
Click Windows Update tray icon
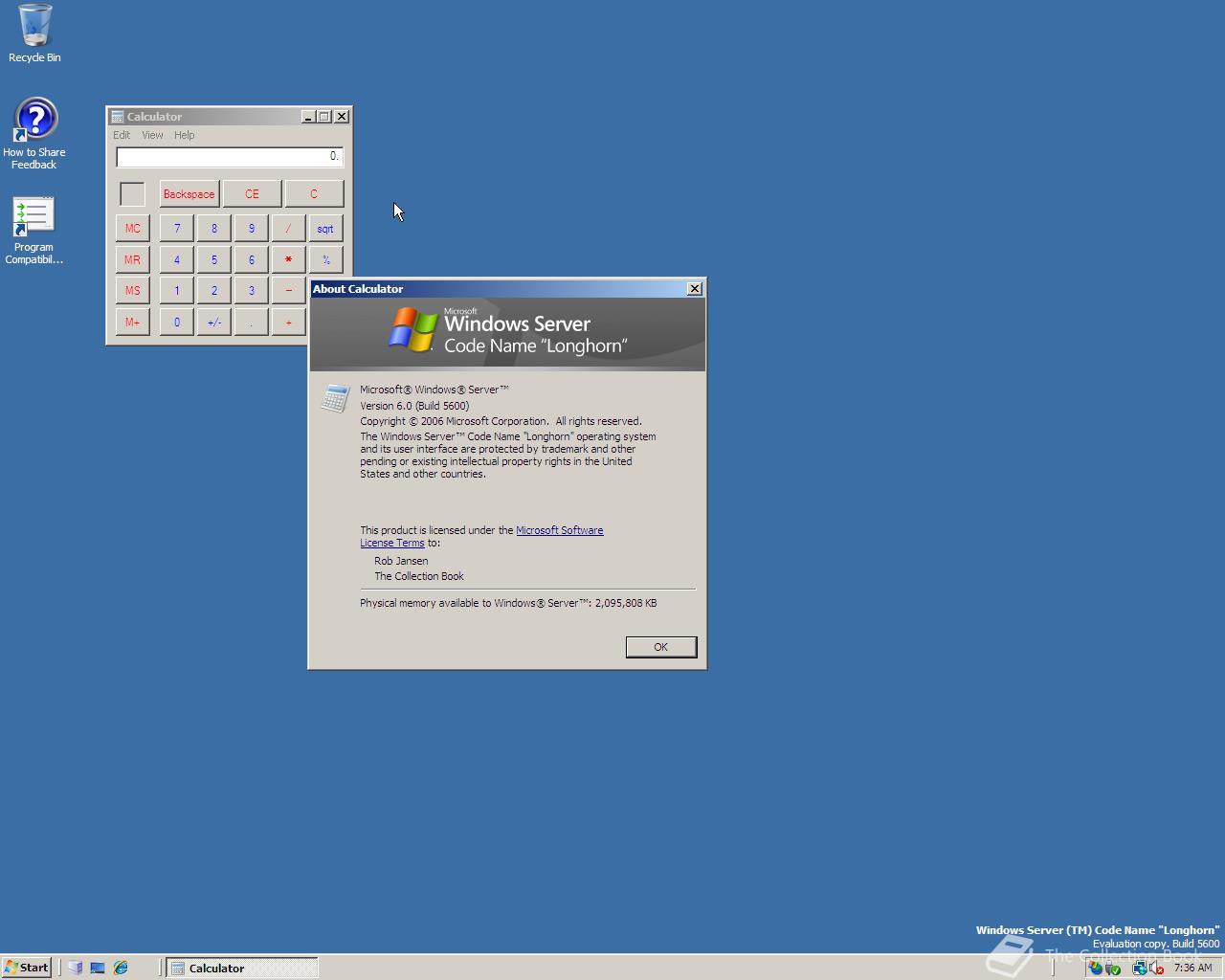(1096, 968)
